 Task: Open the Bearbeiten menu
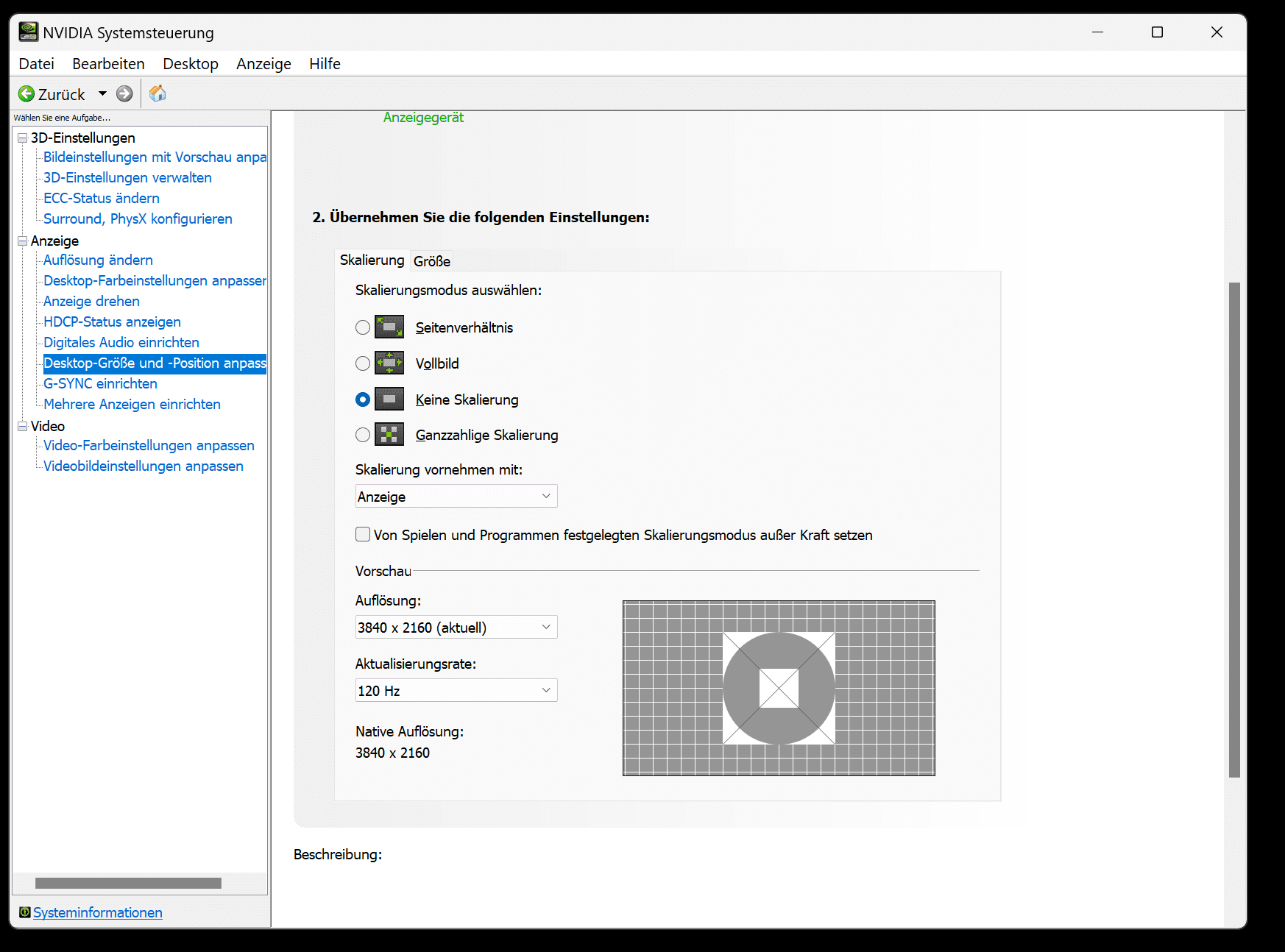click(x=108, y=64)
